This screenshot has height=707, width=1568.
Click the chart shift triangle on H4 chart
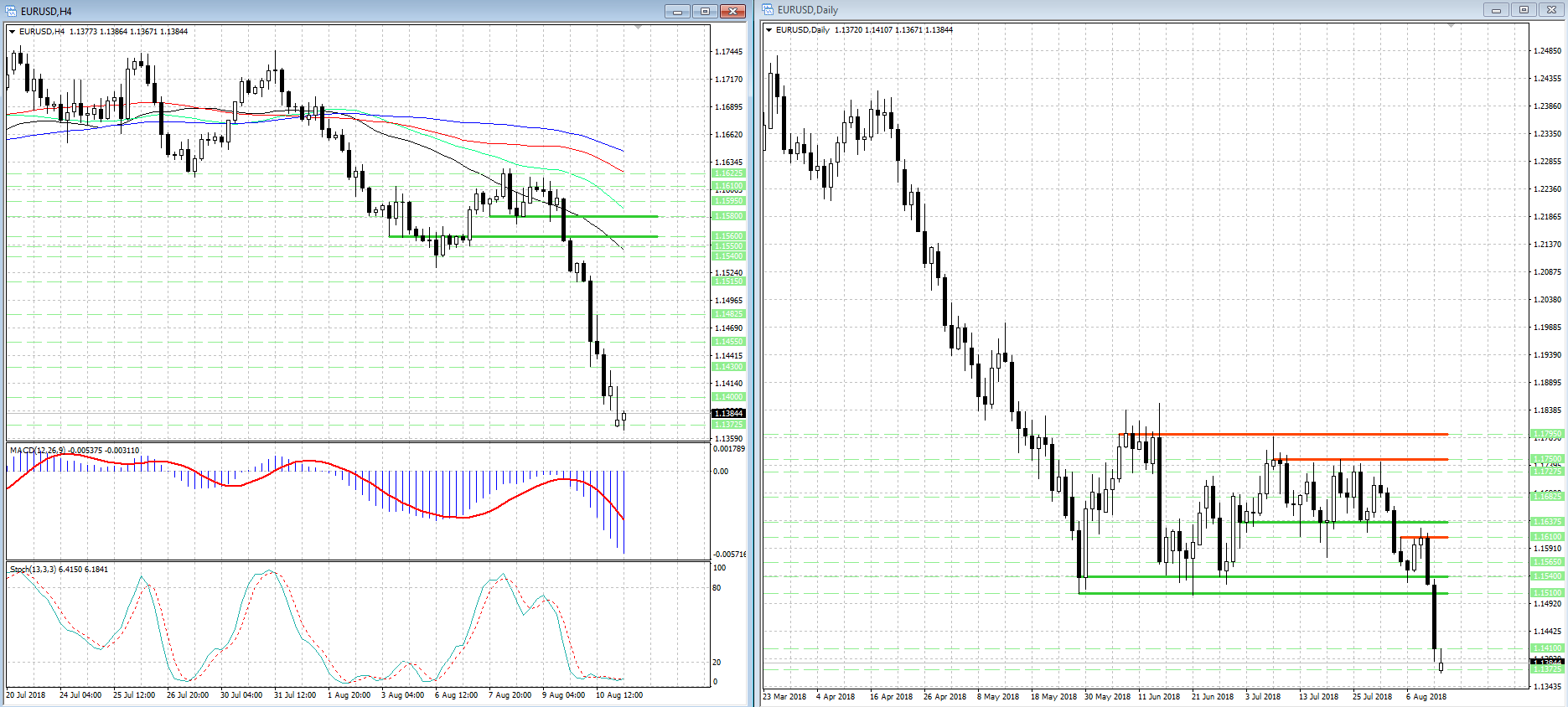pyautogui.click(x=638, y=28)
